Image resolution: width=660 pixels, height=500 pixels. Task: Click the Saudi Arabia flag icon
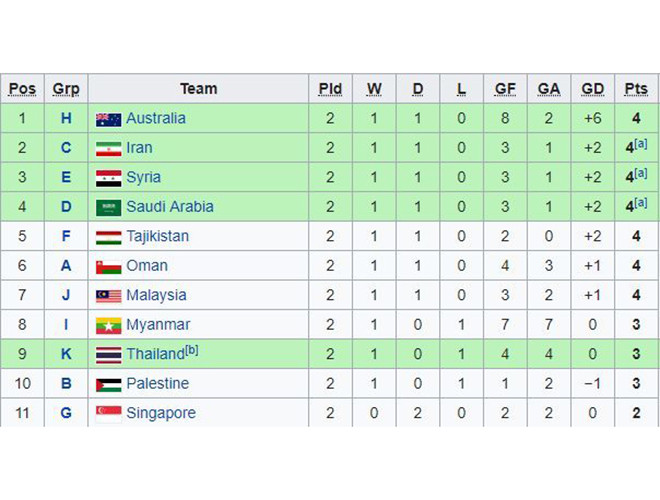108,208
